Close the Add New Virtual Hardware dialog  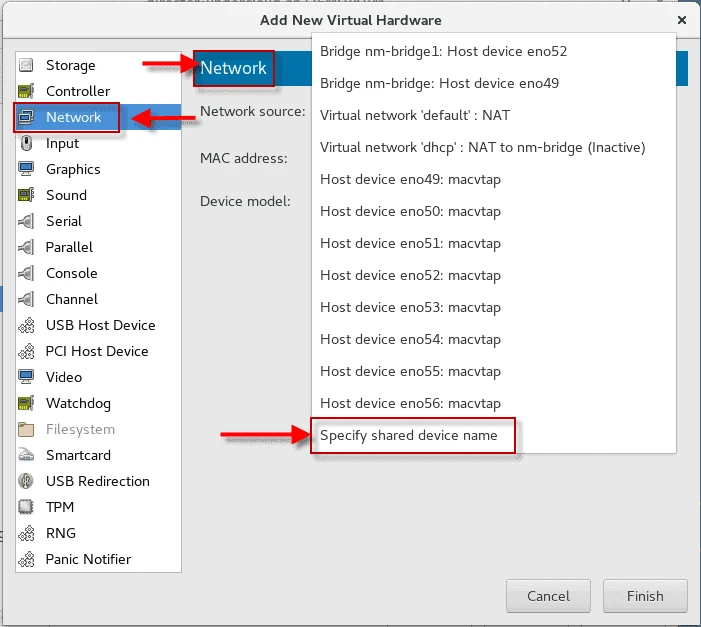682,20
